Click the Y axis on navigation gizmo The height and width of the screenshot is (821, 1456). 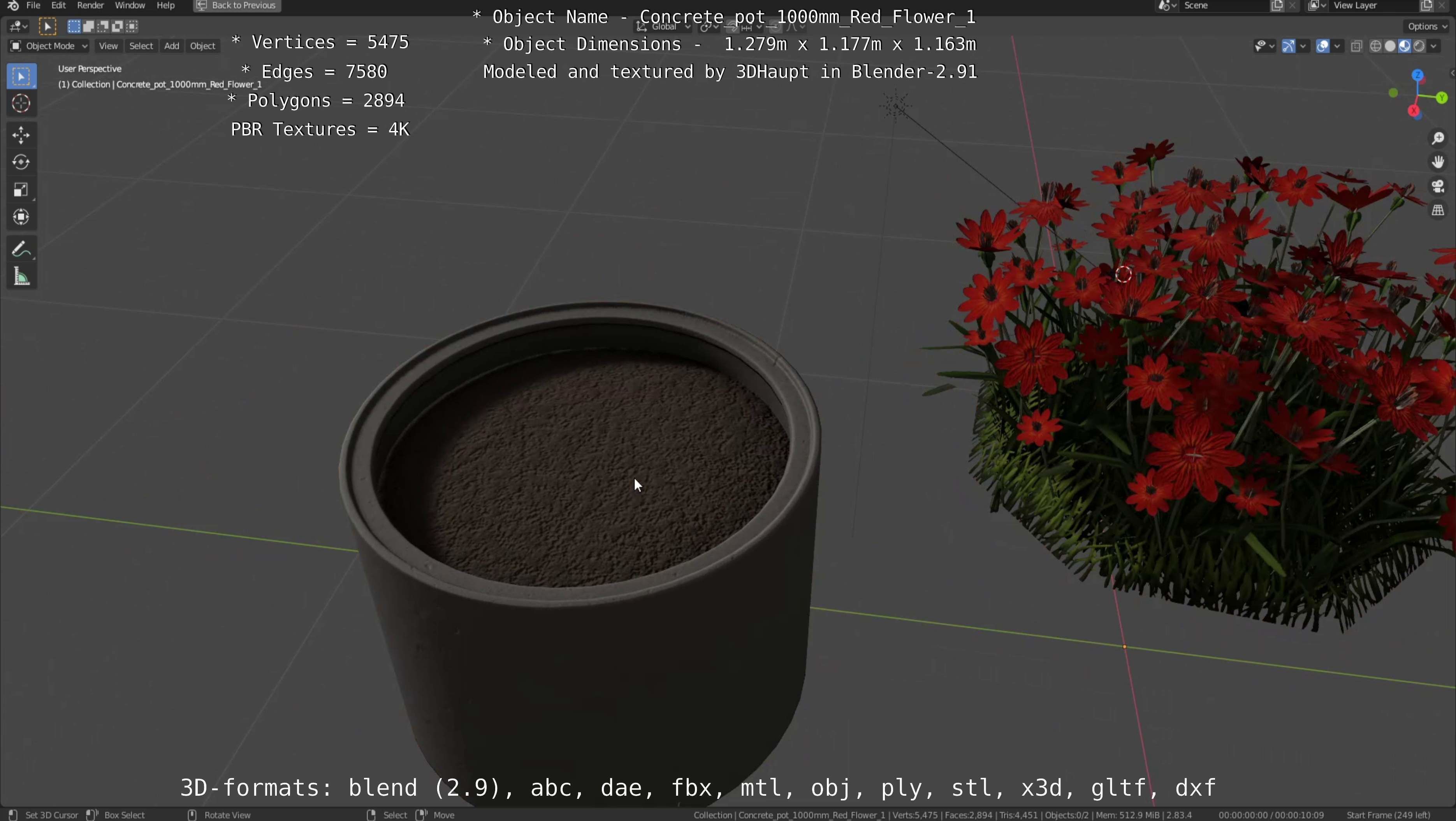point(1441,98)
